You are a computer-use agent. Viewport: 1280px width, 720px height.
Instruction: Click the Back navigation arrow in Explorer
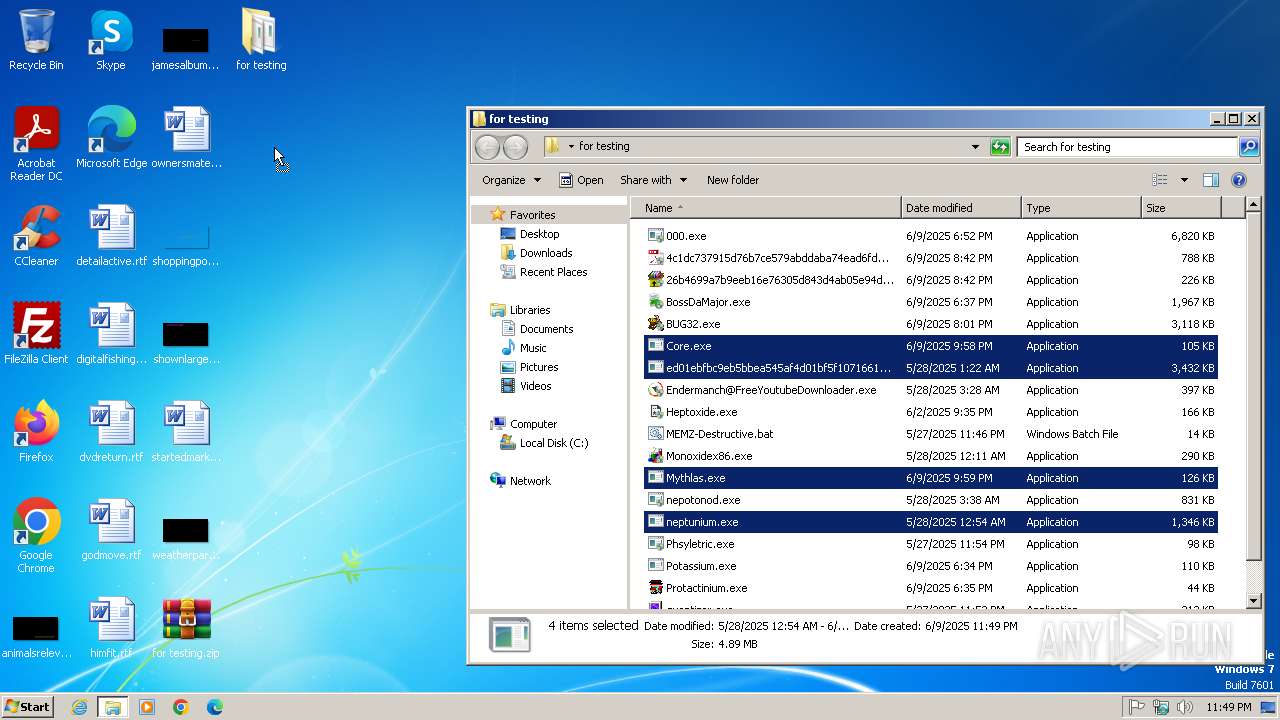[487, 147]
